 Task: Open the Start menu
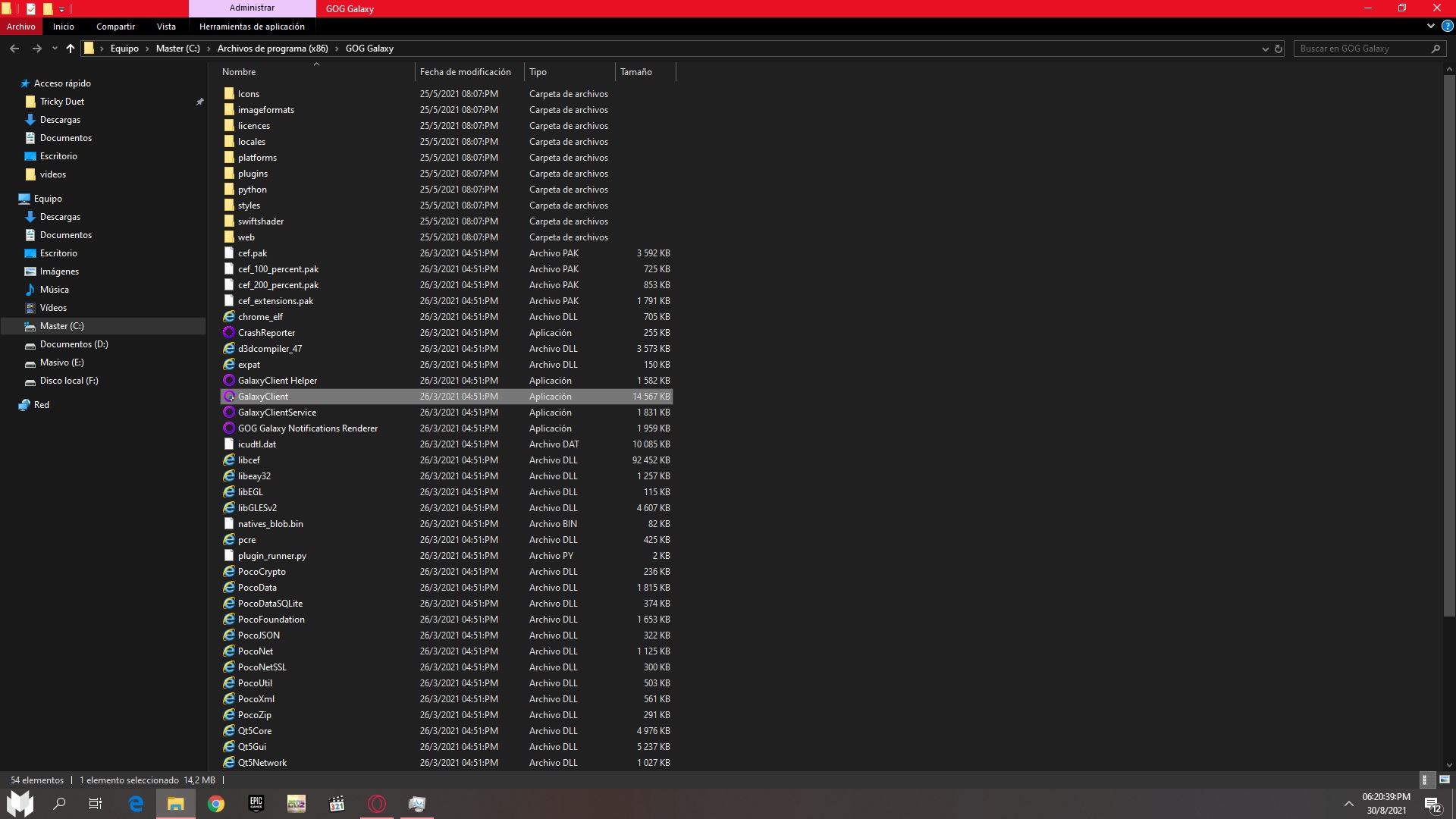(20, 804)
